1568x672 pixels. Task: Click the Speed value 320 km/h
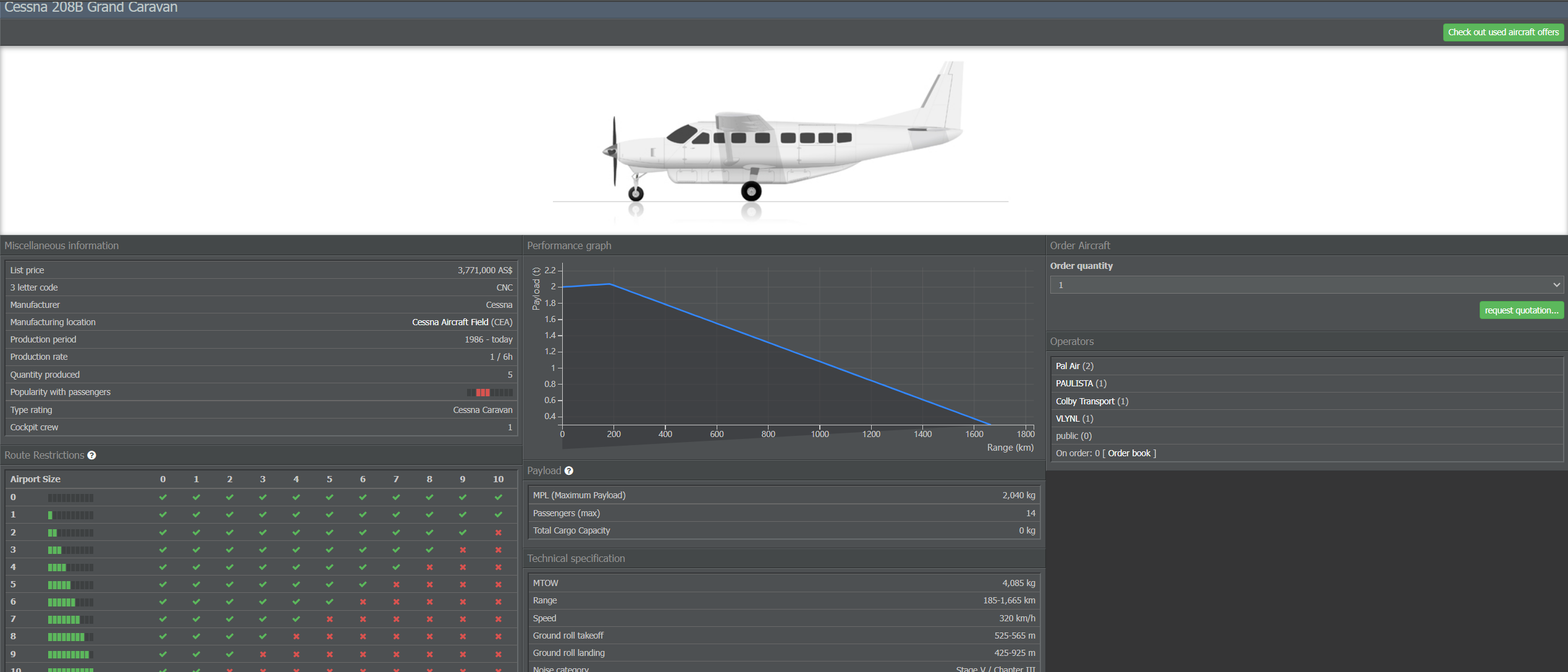(x=1017, y=618)
